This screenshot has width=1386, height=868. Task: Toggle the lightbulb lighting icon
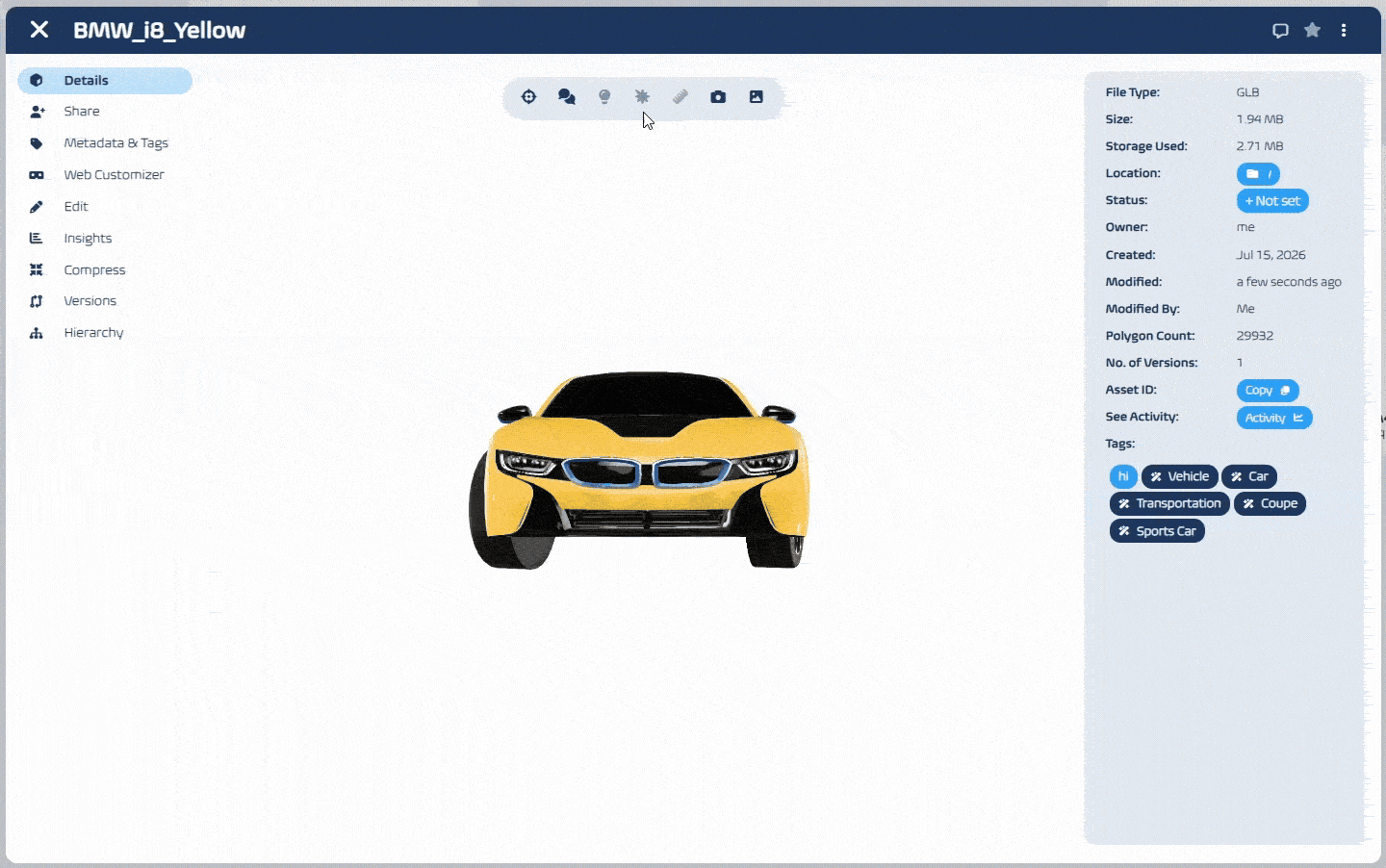[x=604, y=97]
